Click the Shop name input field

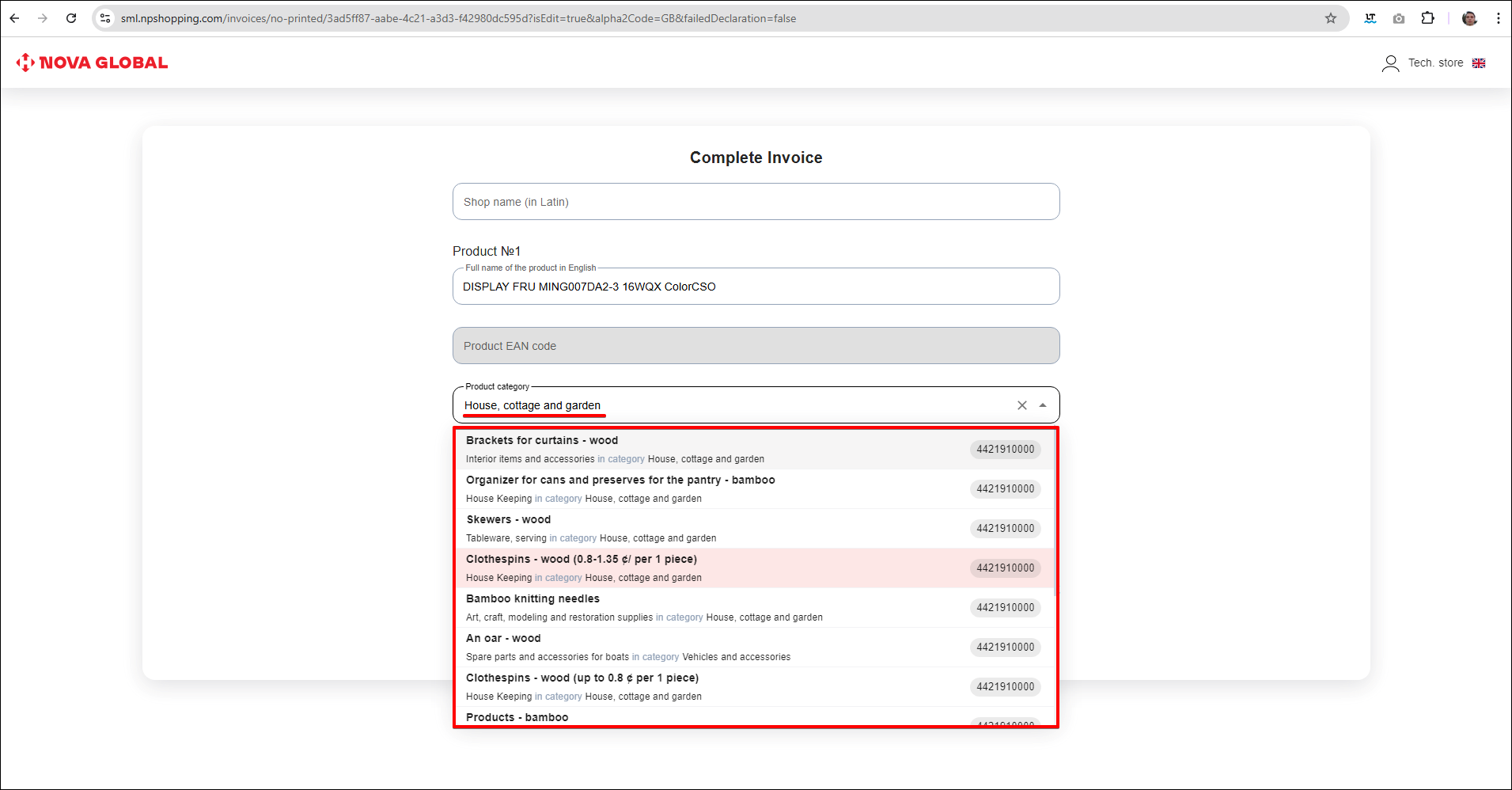click(x=756, y=202)
